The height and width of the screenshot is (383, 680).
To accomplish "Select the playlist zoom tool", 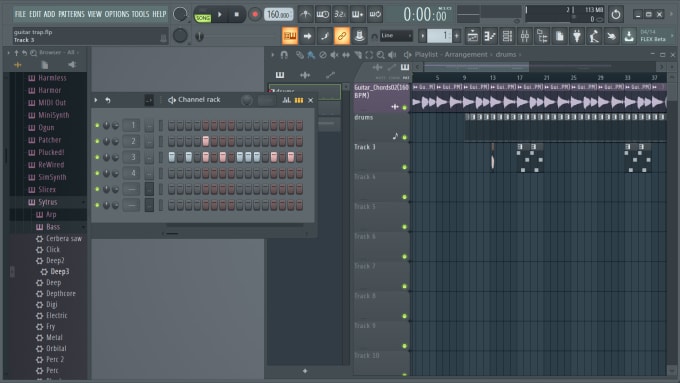I will (x=380, y=55).
